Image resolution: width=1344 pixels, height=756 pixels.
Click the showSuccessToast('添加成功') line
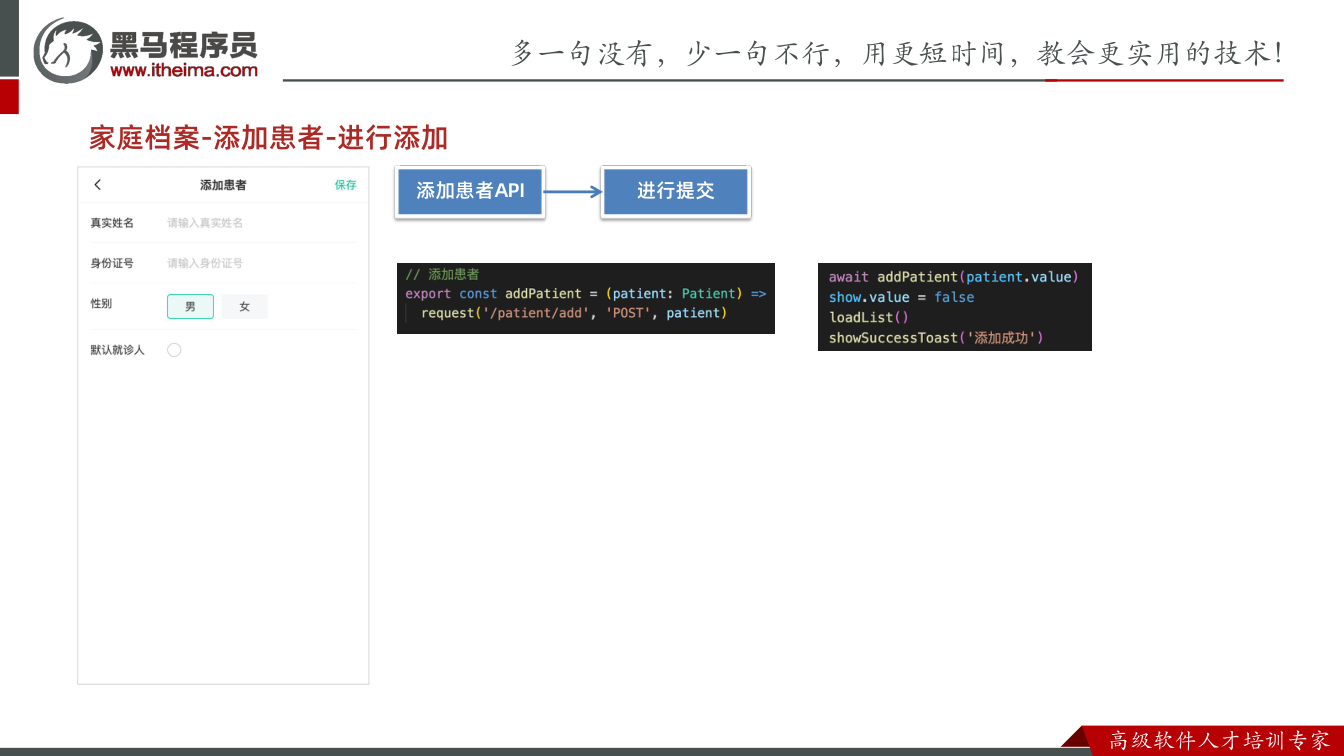pos(936,338)
